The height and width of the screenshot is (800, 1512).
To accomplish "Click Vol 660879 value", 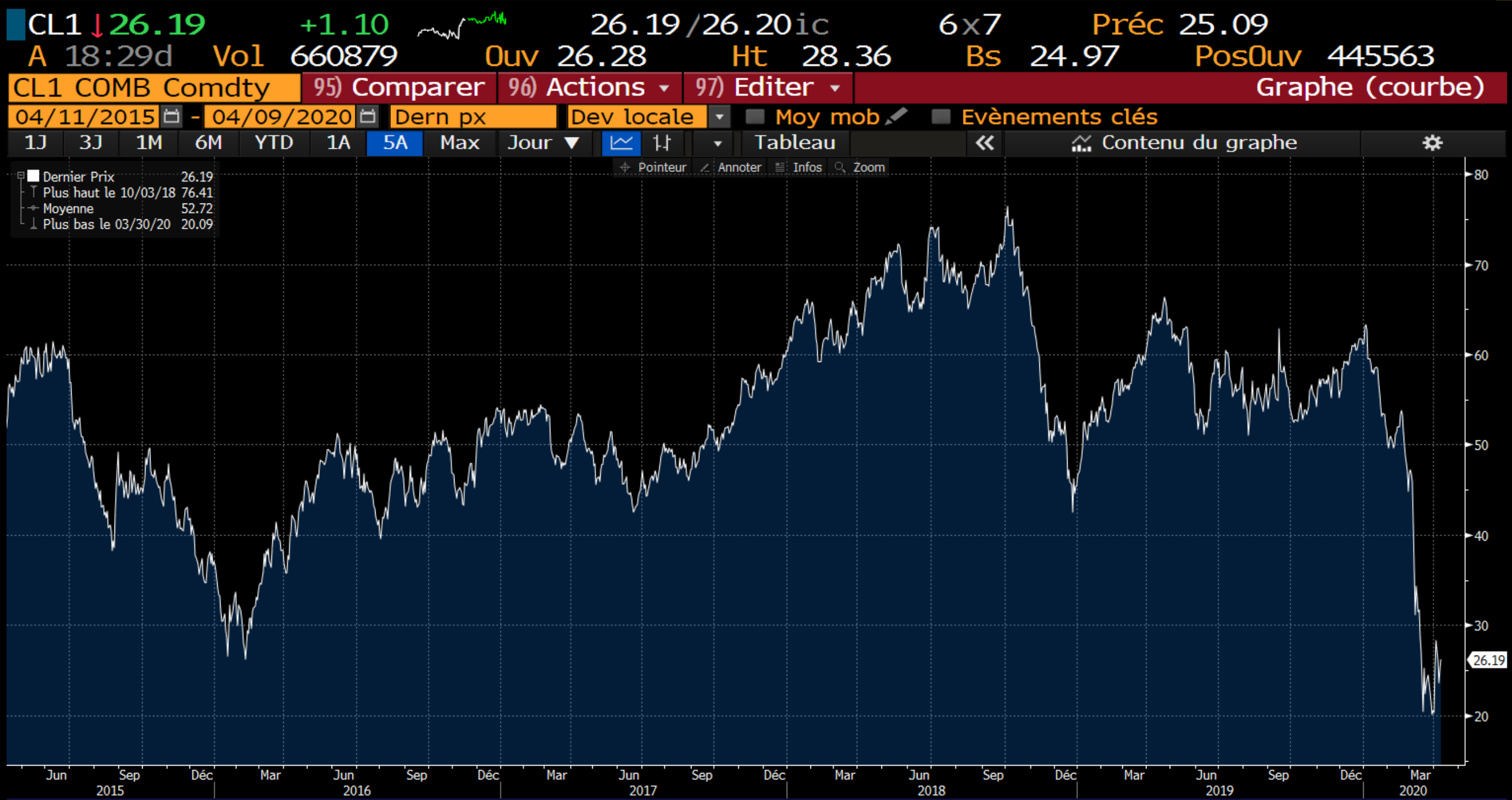I will tap(343, 56).
